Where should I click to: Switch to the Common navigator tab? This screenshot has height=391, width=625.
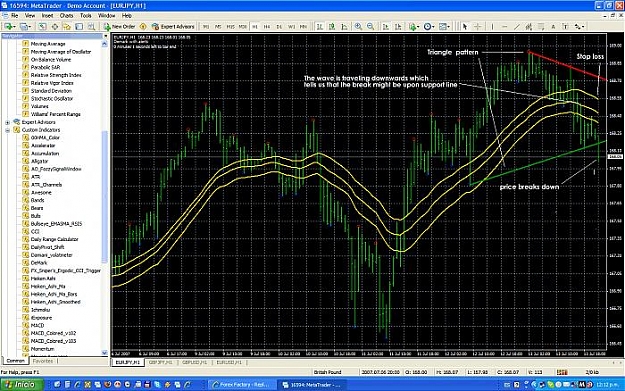pyautogui.click(x=16, y=361)
